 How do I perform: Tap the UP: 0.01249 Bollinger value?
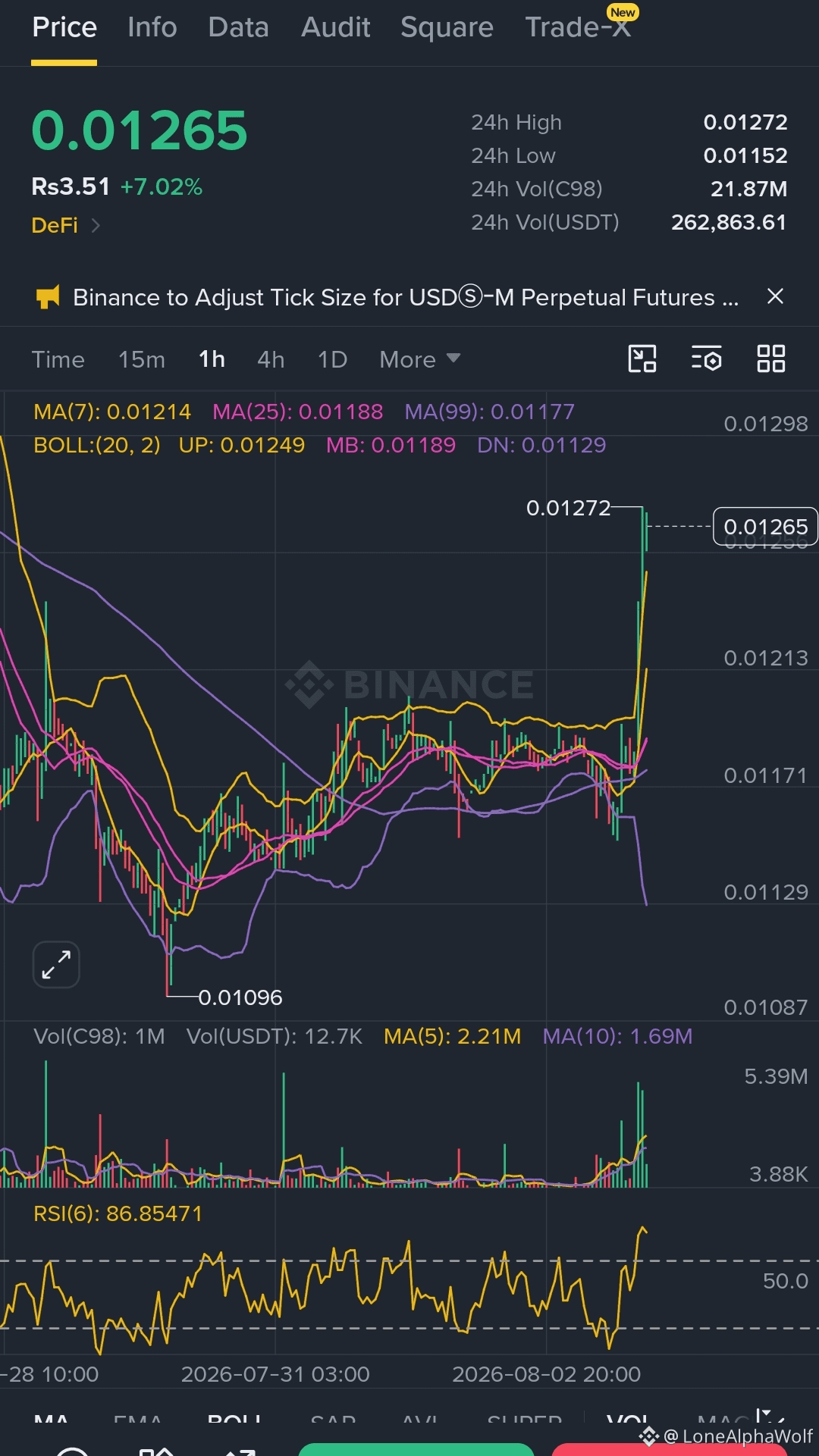tap(241, 445)
